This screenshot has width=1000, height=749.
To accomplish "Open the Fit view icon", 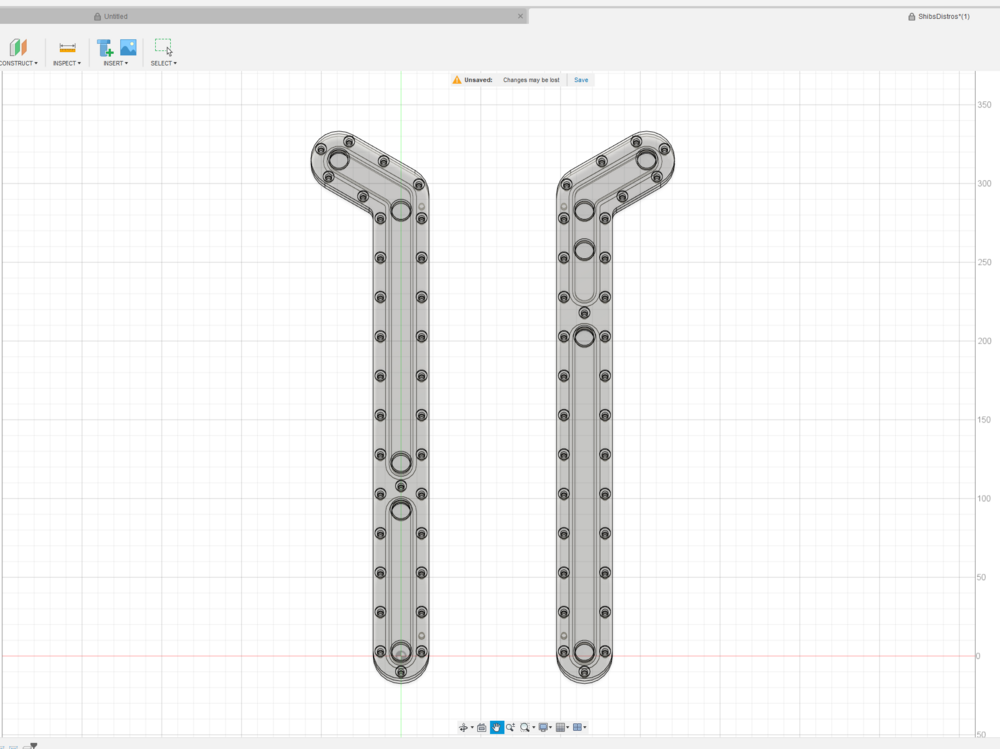I will [524, 727].
